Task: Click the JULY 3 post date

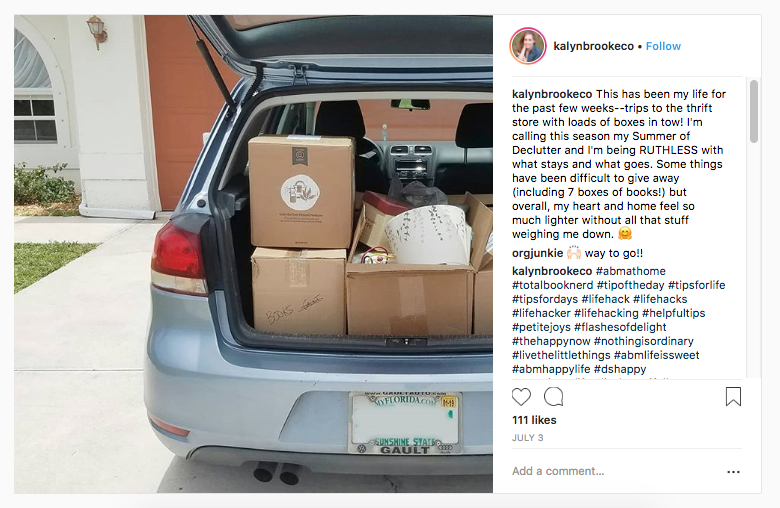Action: point(527,438)
